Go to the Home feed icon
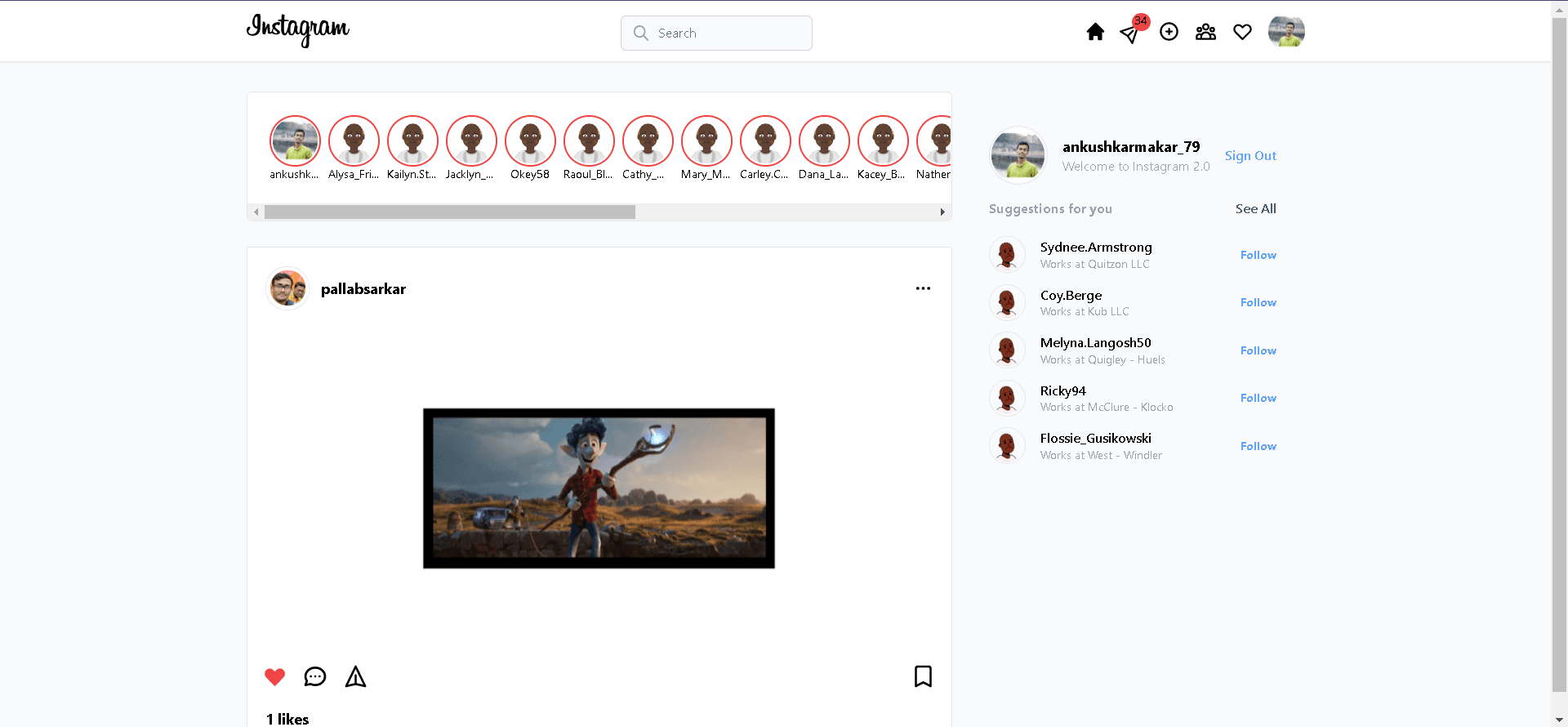Image resolution: width=1568 pixels, height=727 pixels. tap(1095, 32)
